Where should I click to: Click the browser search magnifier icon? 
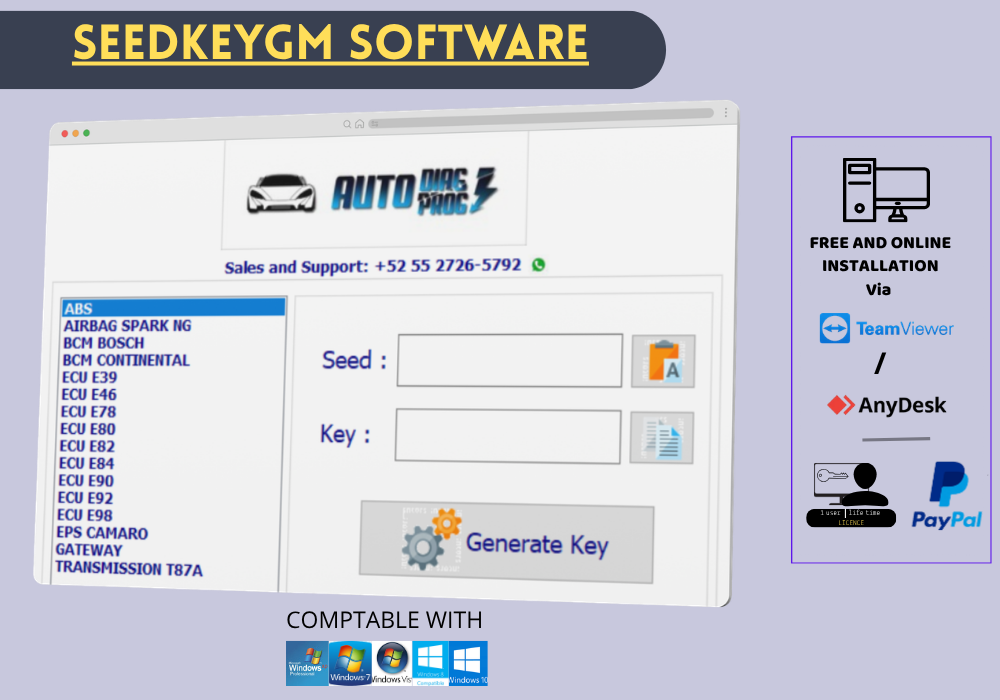347,124
